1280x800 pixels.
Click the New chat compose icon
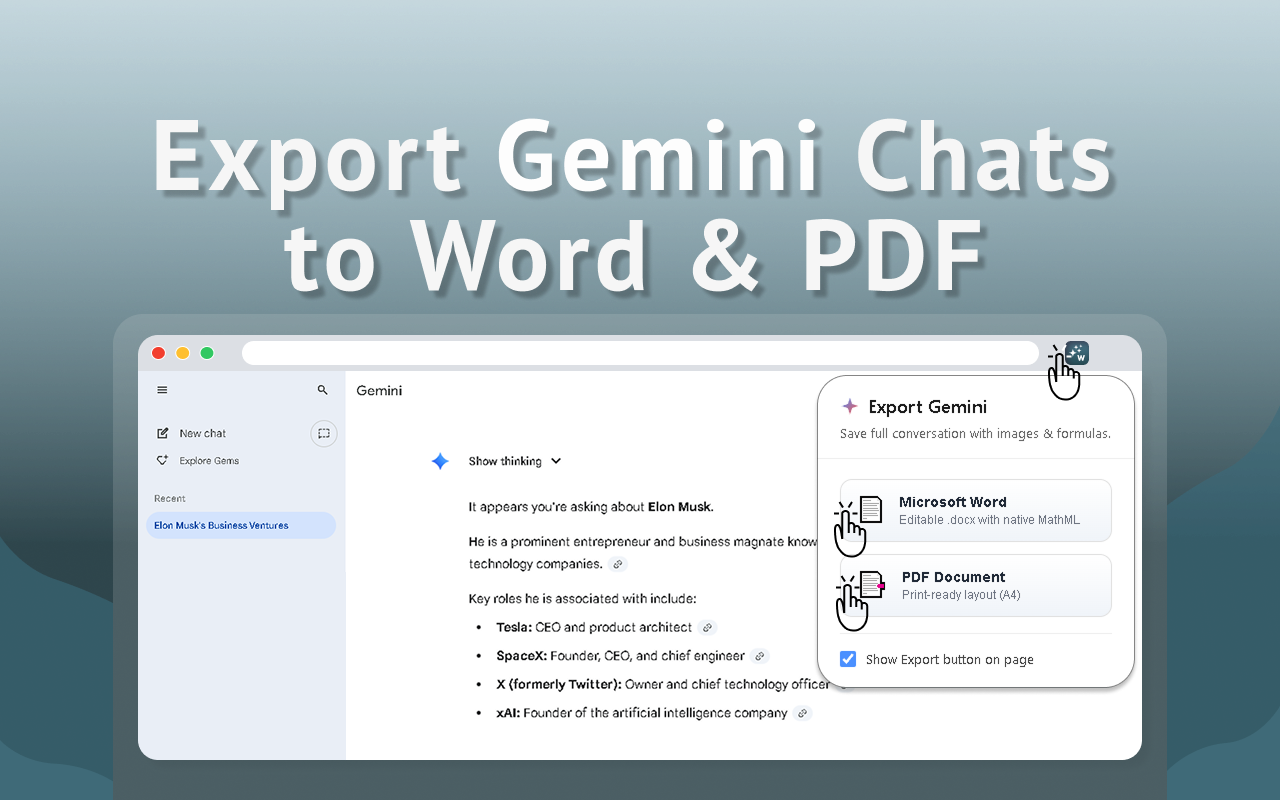click(163, 433)
